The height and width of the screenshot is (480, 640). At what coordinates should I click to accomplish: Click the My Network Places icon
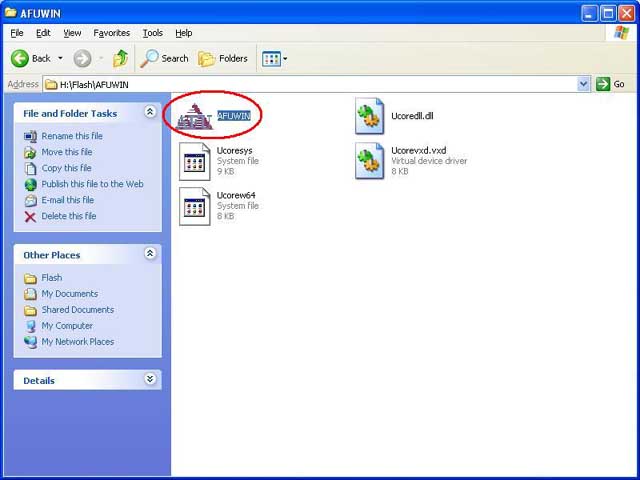click(x=30, y=342)
